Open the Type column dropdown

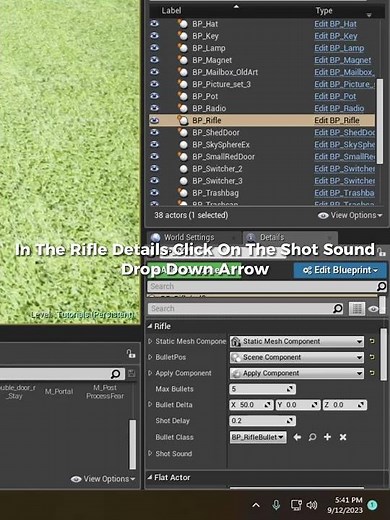369,15
